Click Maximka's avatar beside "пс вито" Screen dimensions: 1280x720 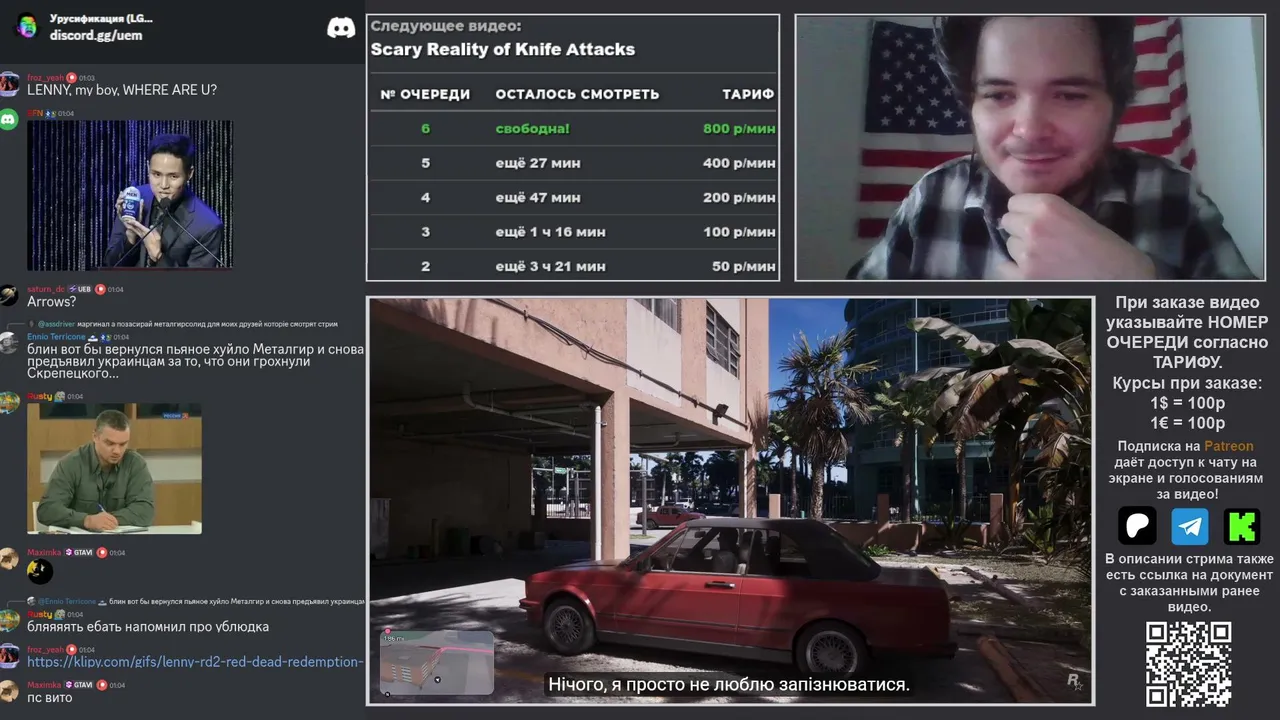click(x=9, y=691)
